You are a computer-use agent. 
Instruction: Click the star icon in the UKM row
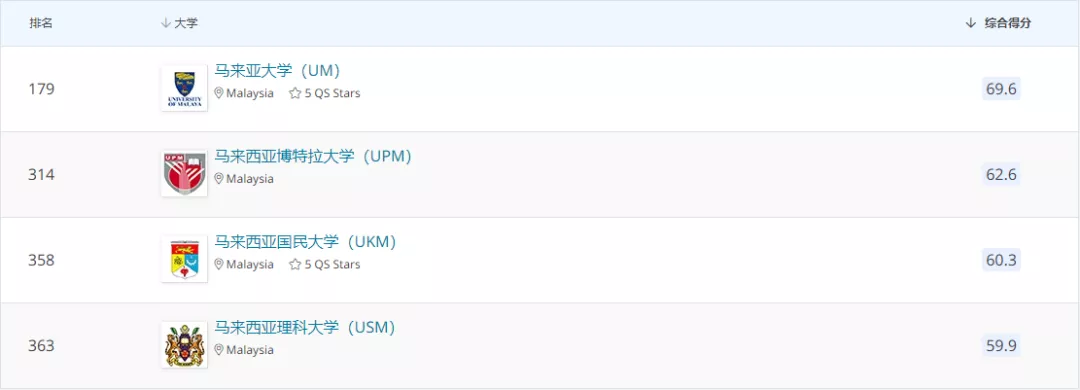click(x=295, y=264)
